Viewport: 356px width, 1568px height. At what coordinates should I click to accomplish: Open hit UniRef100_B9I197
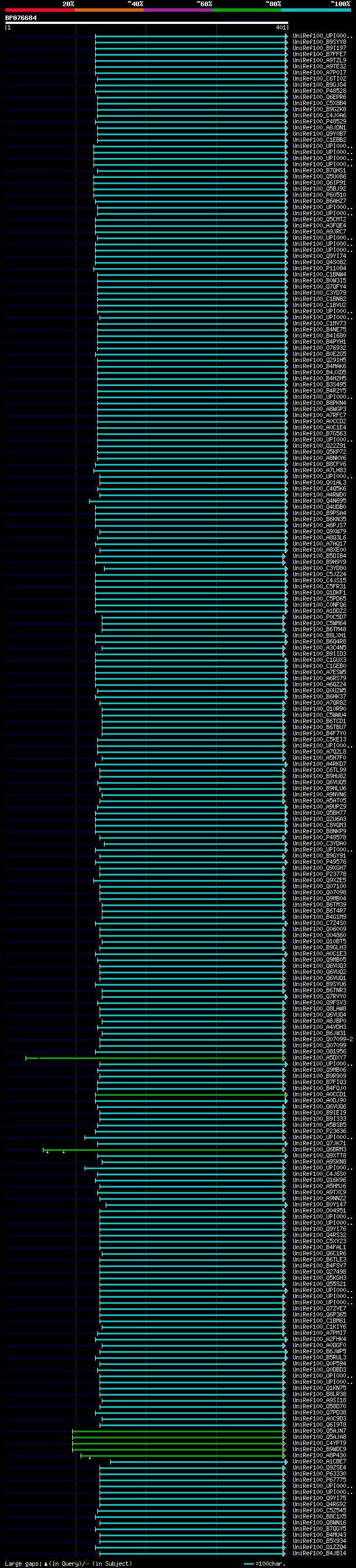click(x=319, y=49)
